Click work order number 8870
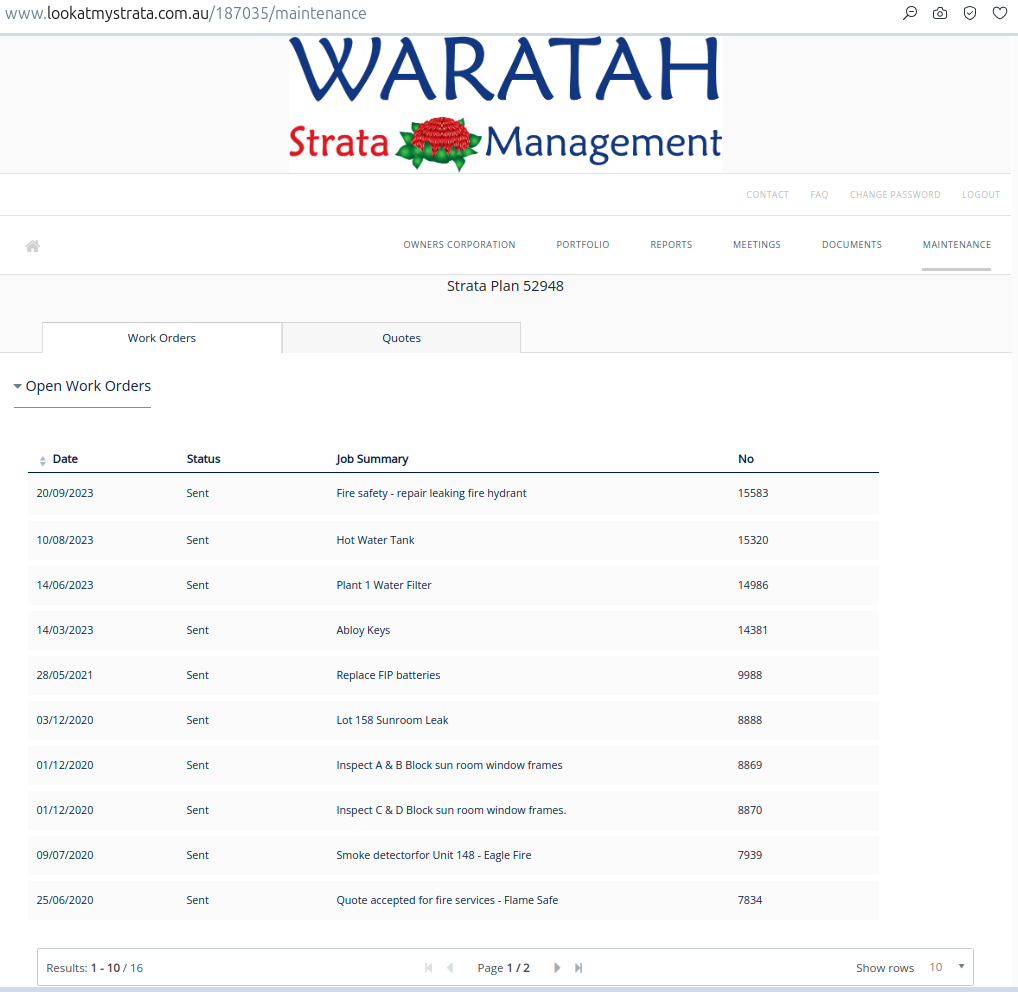The height and width of the screenshot is (992, 1018). pos(750,810)
